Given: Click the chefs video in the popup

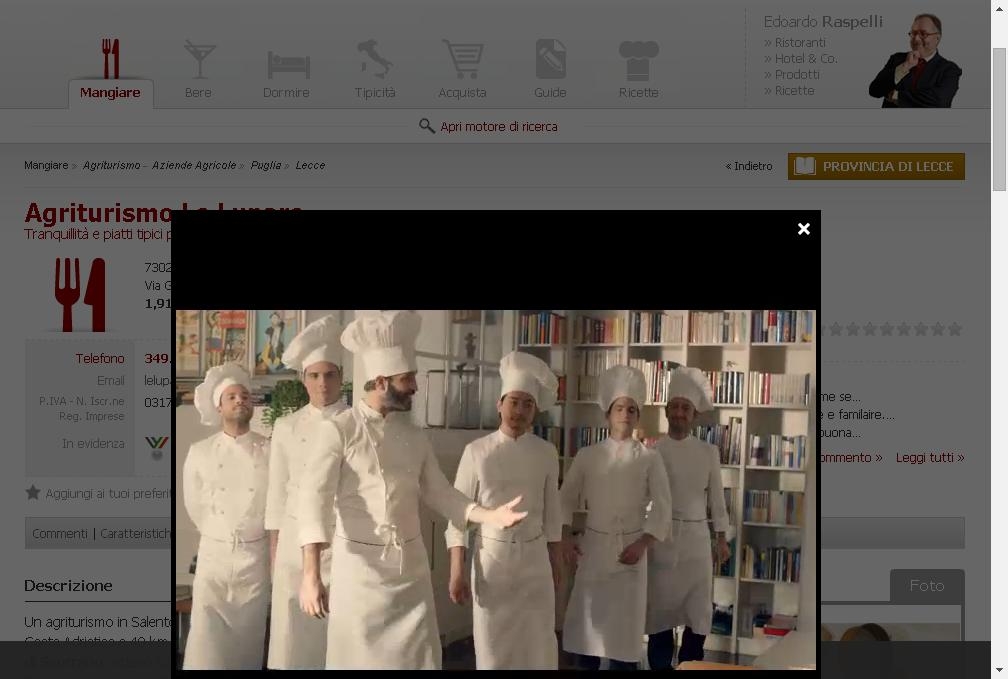Looking at the screenshot, I should click(x=496, y=490).
